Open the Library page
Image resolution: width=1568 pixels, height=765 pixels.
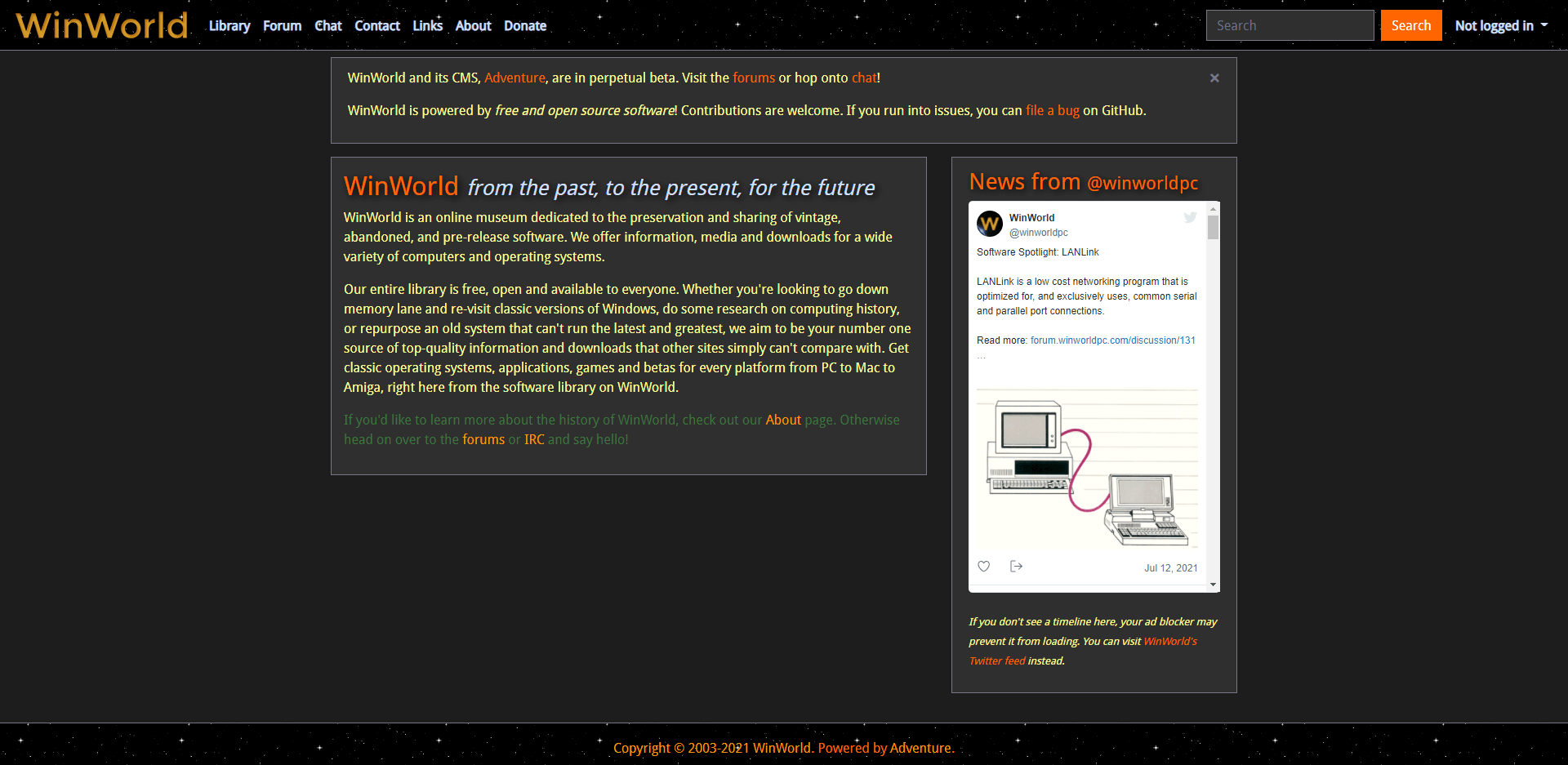point(229,25)
